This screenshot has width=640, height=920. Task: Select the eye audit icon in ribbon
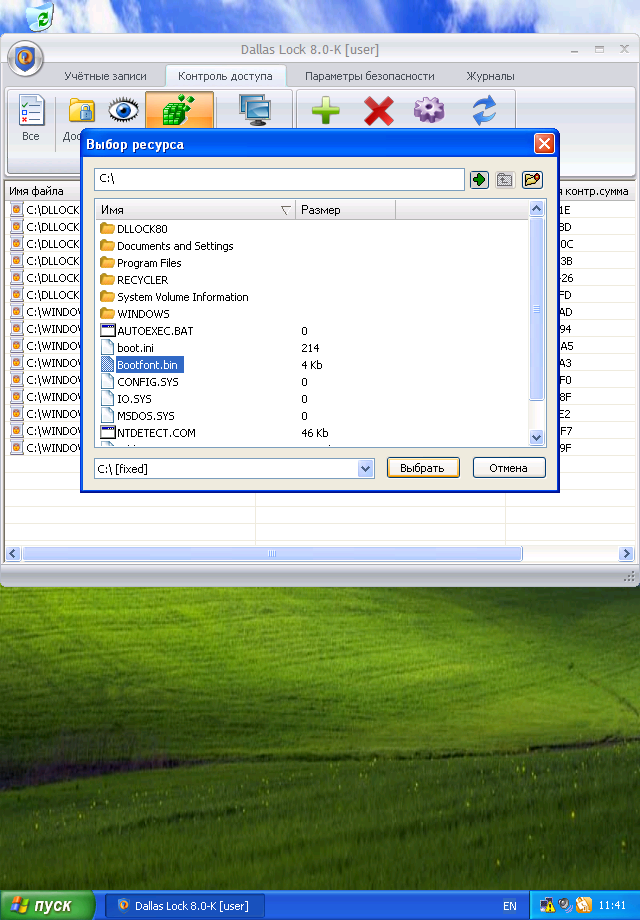(123, 110)
